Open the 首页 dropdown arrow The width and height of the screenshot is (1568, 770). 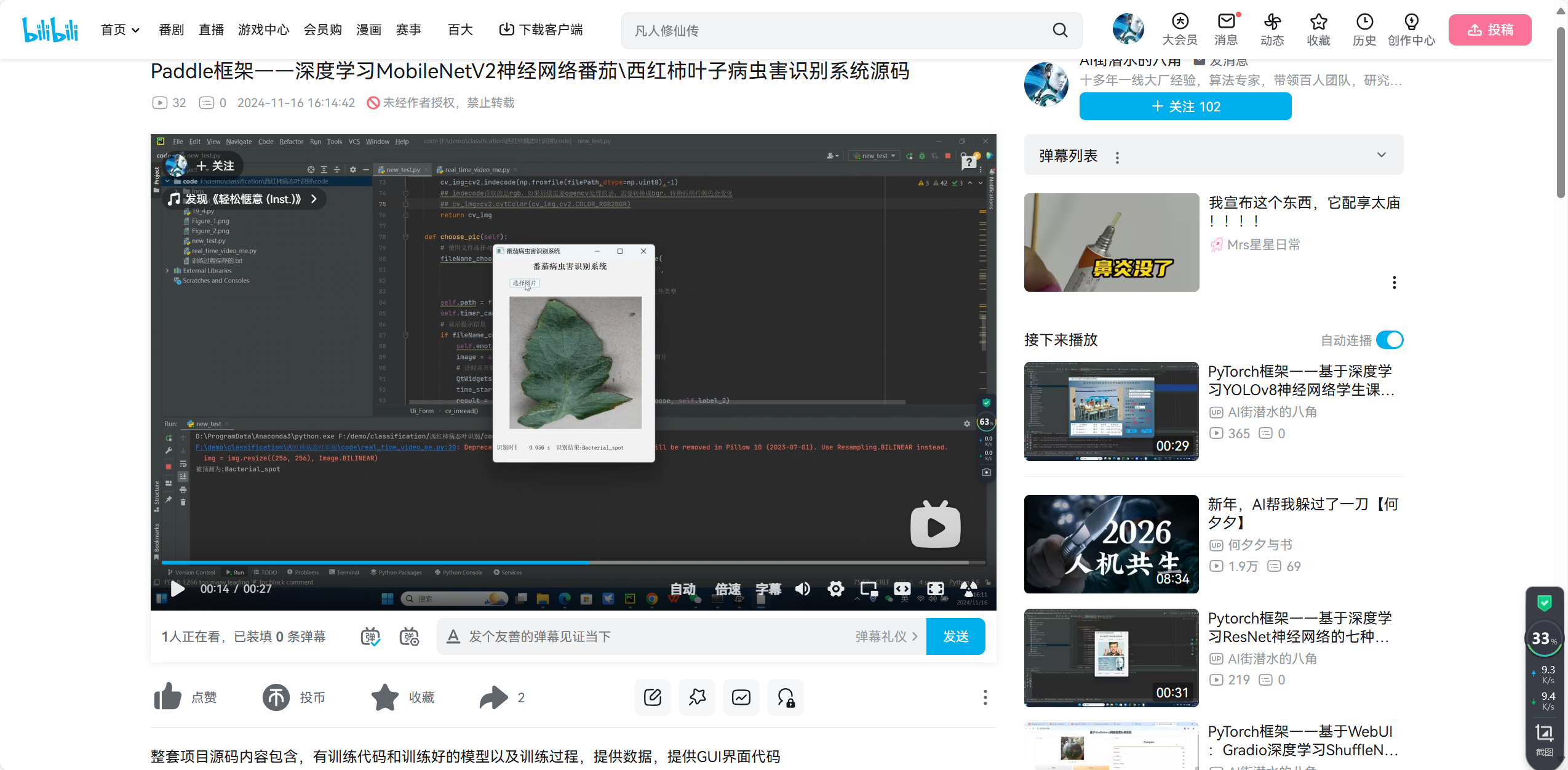136,30
